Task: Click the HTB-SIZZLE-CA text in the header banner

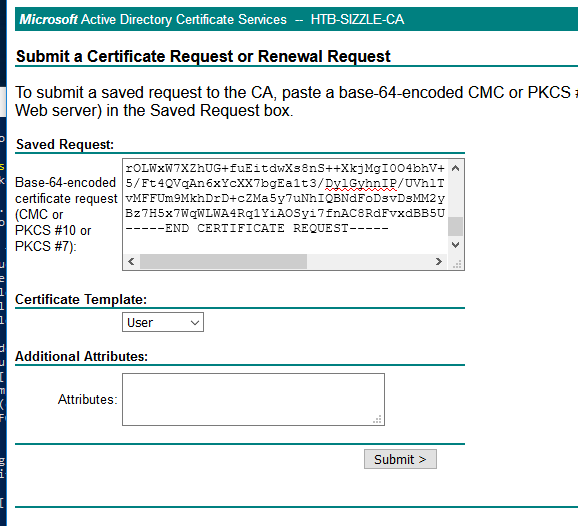Action: 357,19
